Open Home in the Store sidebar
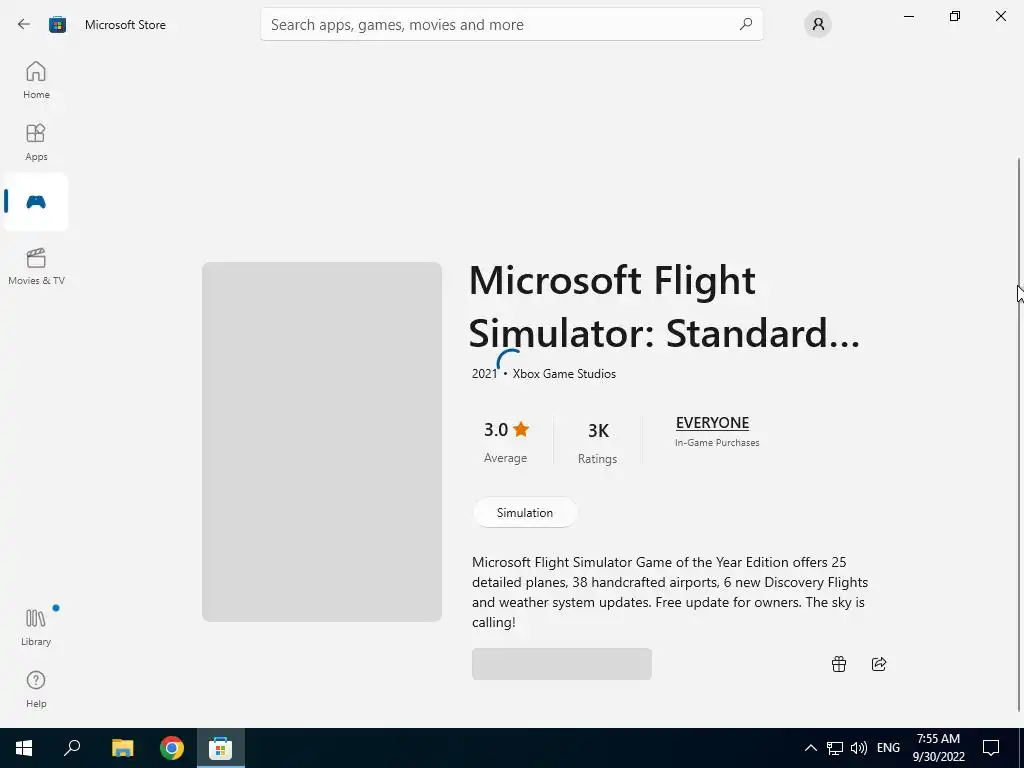1024x768 pixels. click(x=36, y=80)
